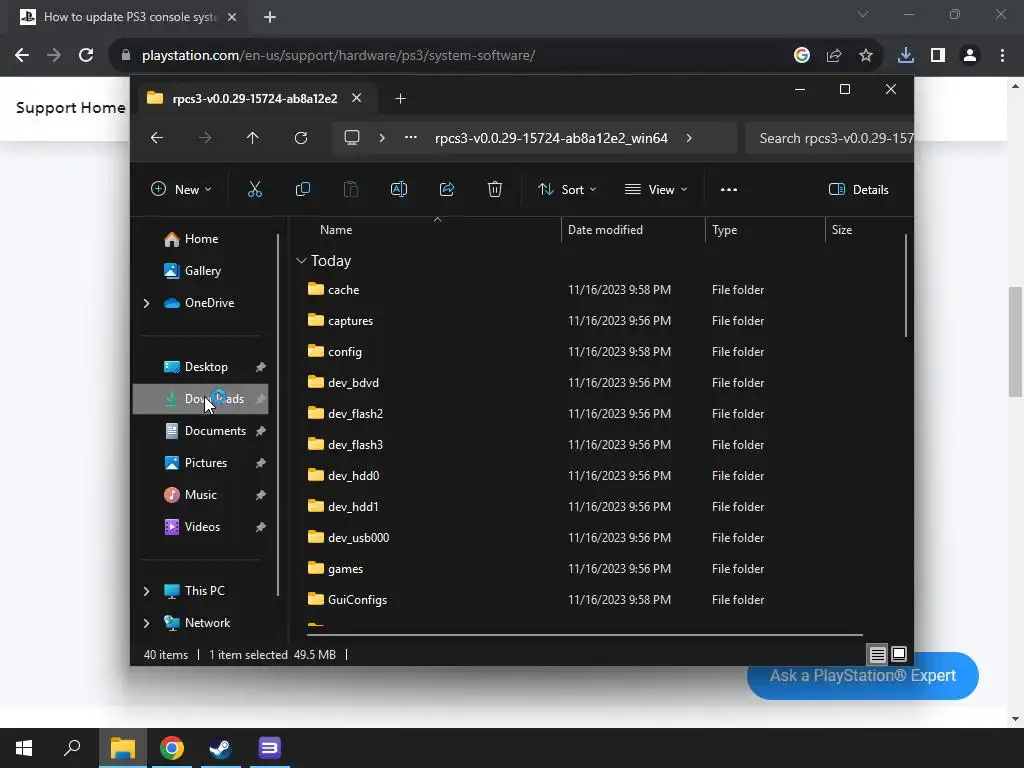
Task: Add a new File Explorer tab
Action: pyautogui.click(x=400, y=99)
